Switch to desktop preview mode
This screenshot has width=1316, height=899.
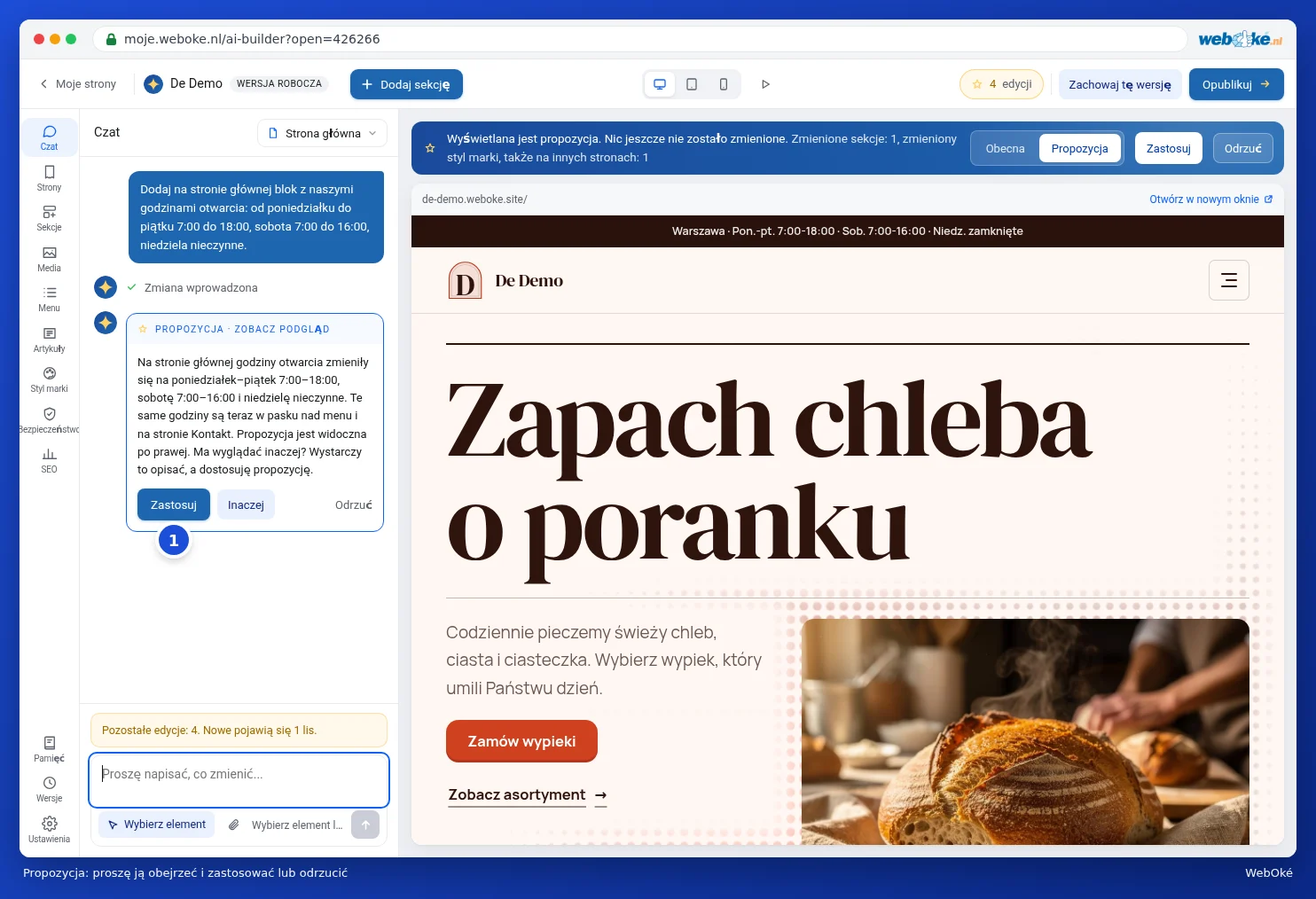coord(660,84)
